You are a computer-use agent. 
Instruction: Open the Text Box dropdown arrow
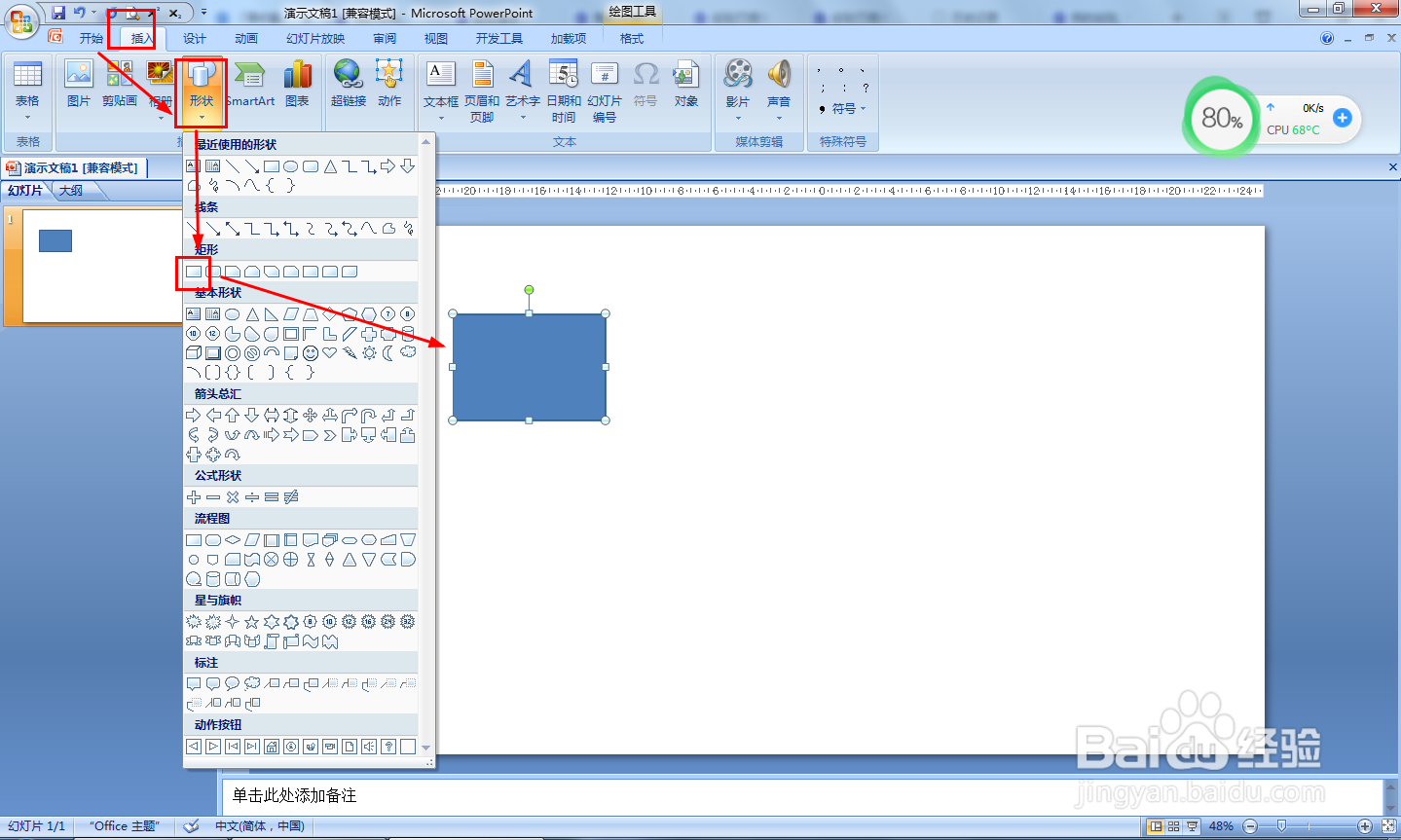tap(441, 118)
